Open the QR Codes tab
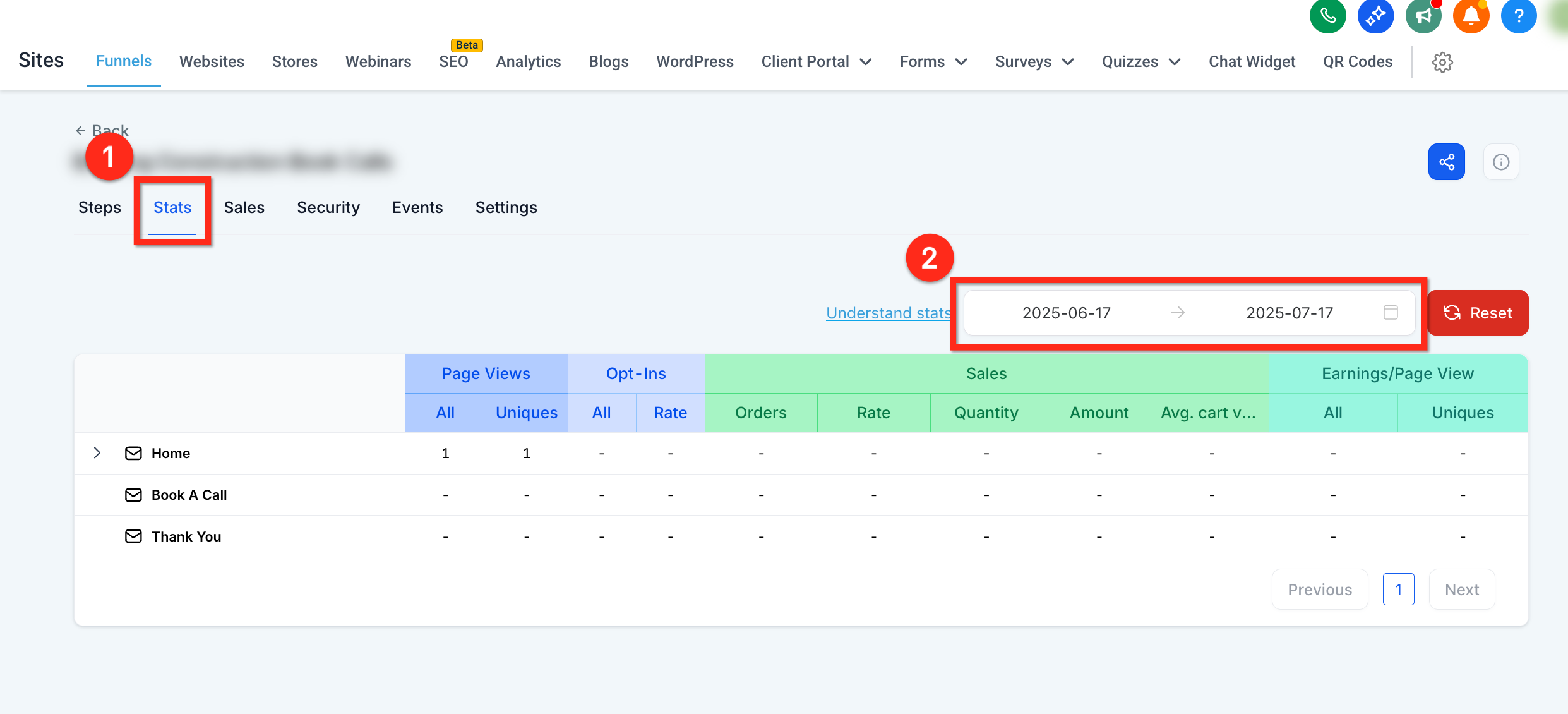 pyautogui.click(x=1358, y=62)
